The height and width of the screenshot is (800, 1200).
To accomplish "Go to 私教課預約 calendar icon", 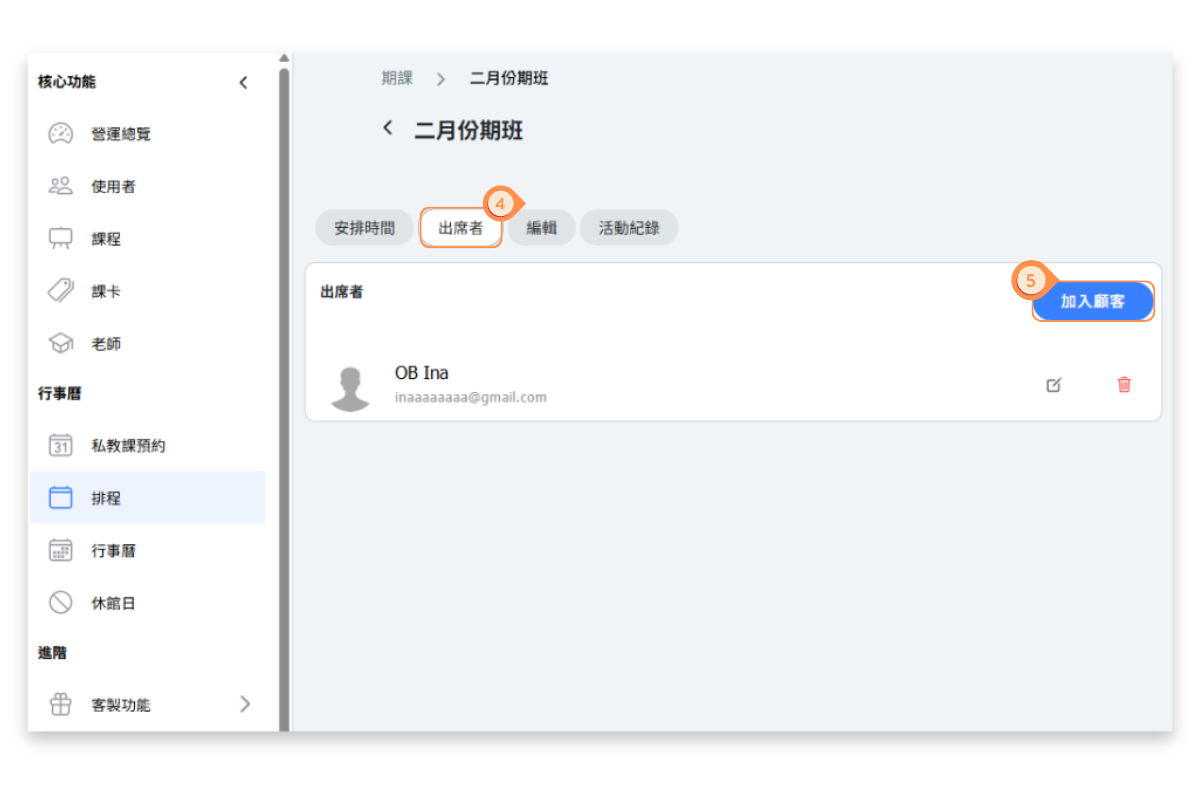I will (x=61, y=446).
